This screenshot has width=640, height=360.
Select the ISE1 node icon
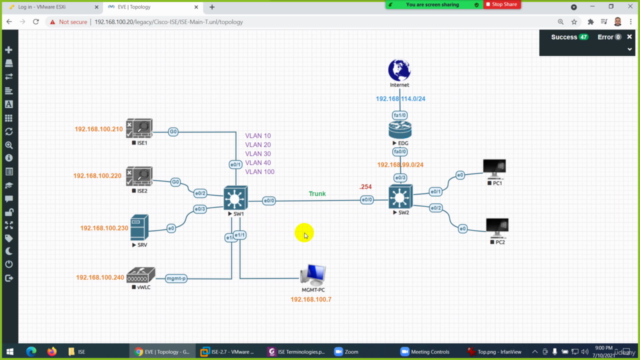pyautogui.click(x=139, y=129)
